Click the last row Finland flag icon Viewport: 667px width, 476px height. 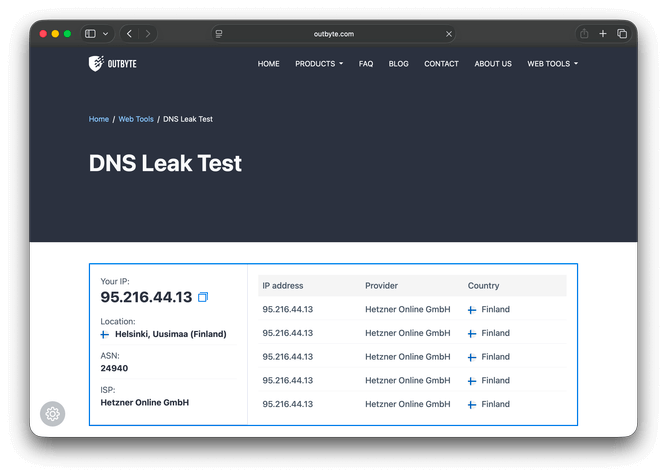472,405
